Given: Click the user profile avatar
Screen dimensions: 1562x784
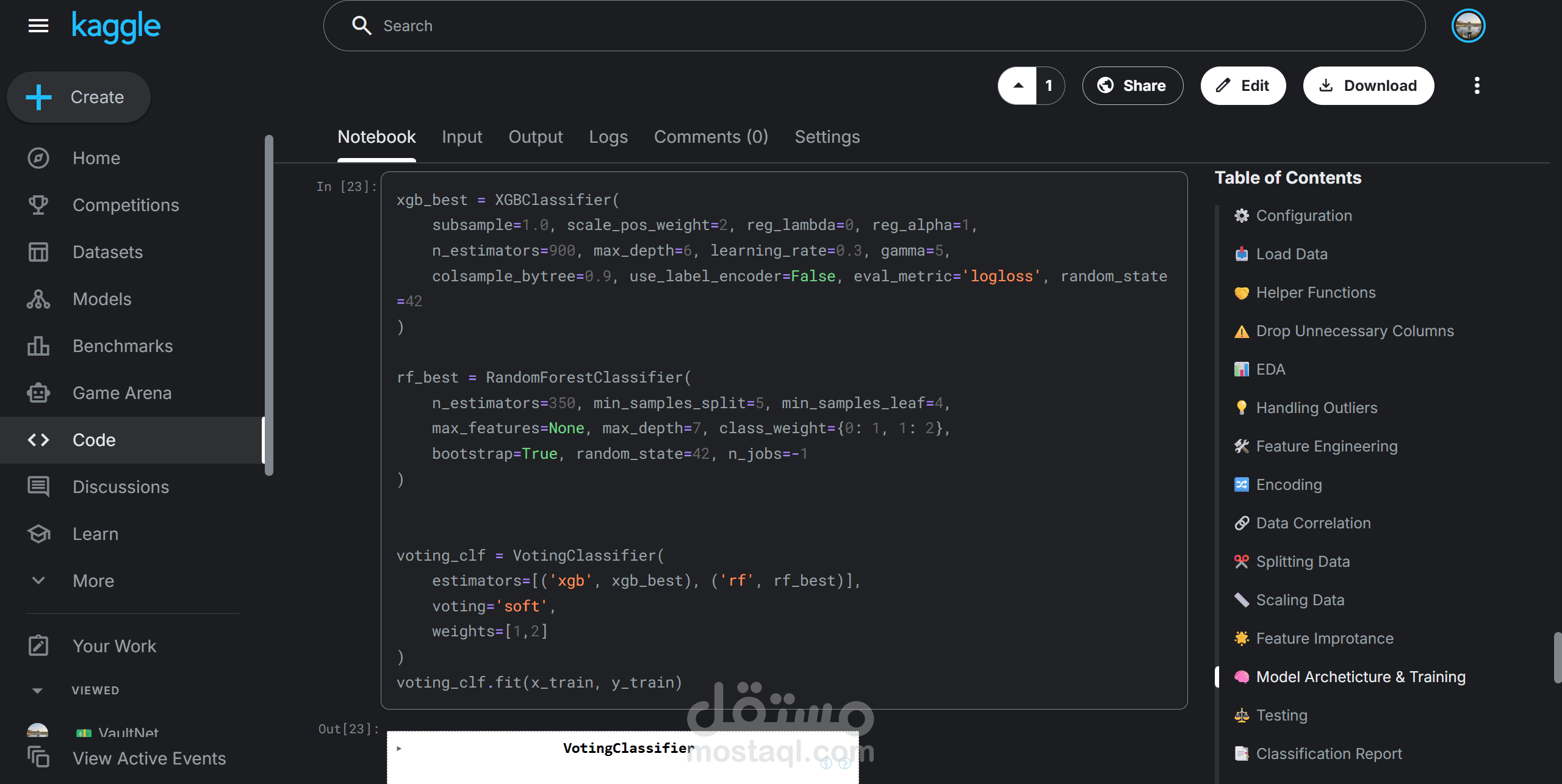Looking at the screenshot, I should pos(1468,26).
